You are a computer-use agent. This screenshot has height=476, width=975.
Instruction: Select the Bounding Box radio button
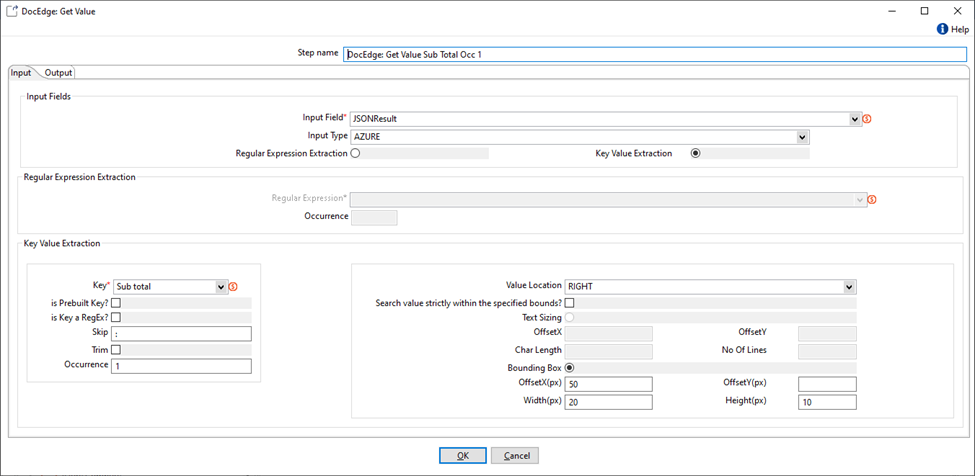[x=570, y=368]
